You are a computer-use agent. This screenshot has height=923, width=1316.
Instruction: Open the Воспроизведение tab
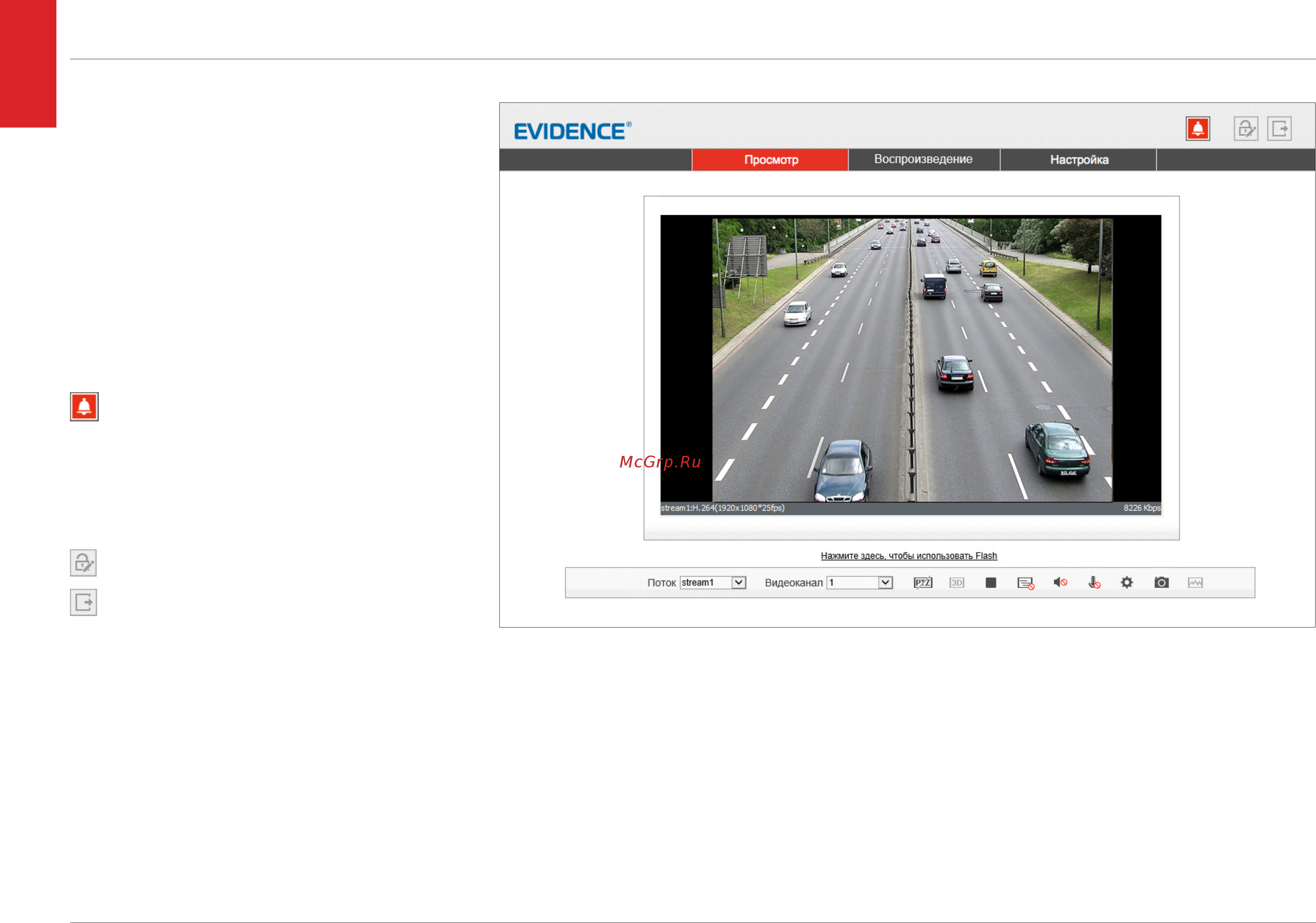[x=923, y=159]
